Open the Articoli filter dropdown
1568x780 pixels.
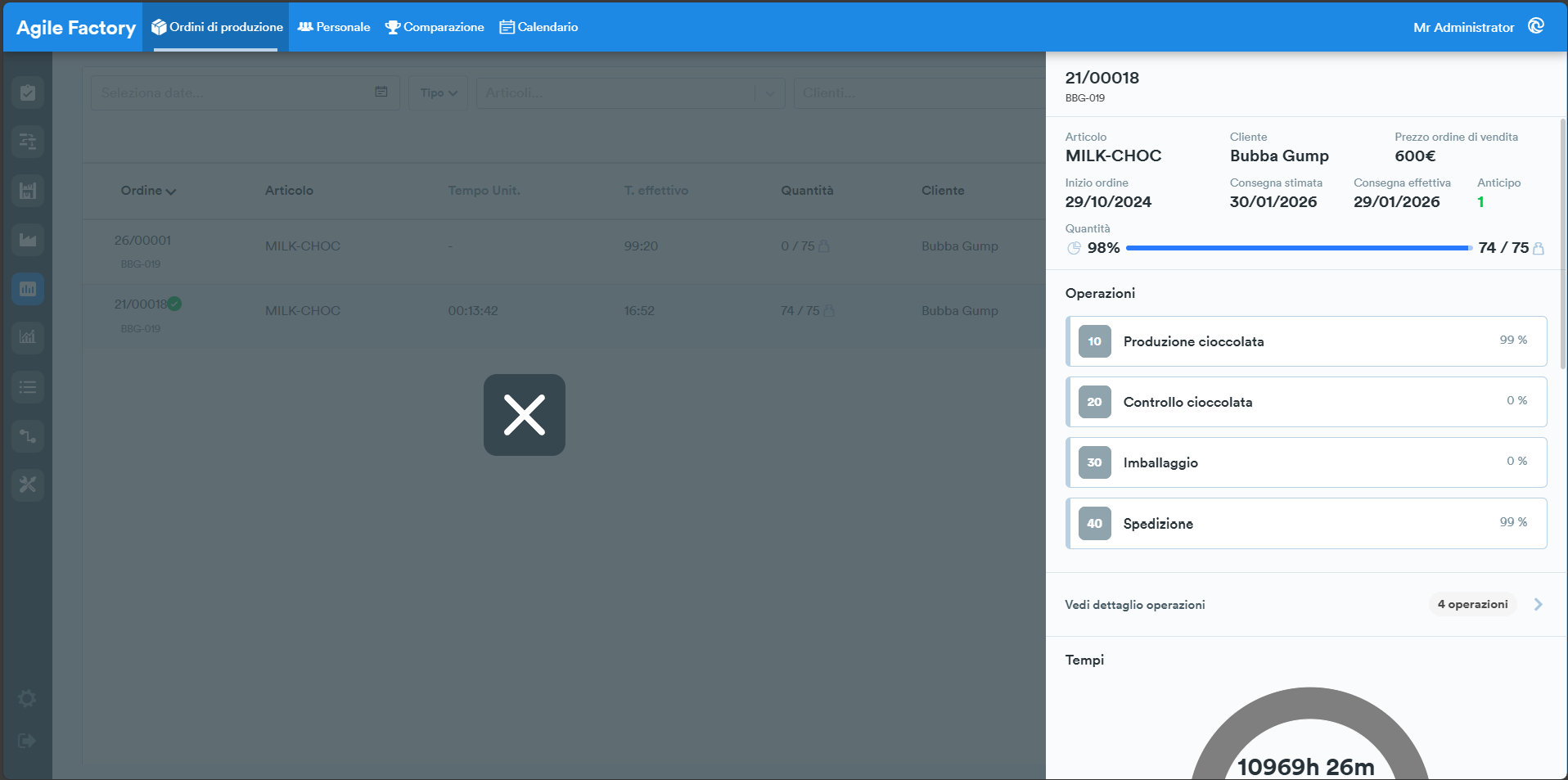(630, 92)
